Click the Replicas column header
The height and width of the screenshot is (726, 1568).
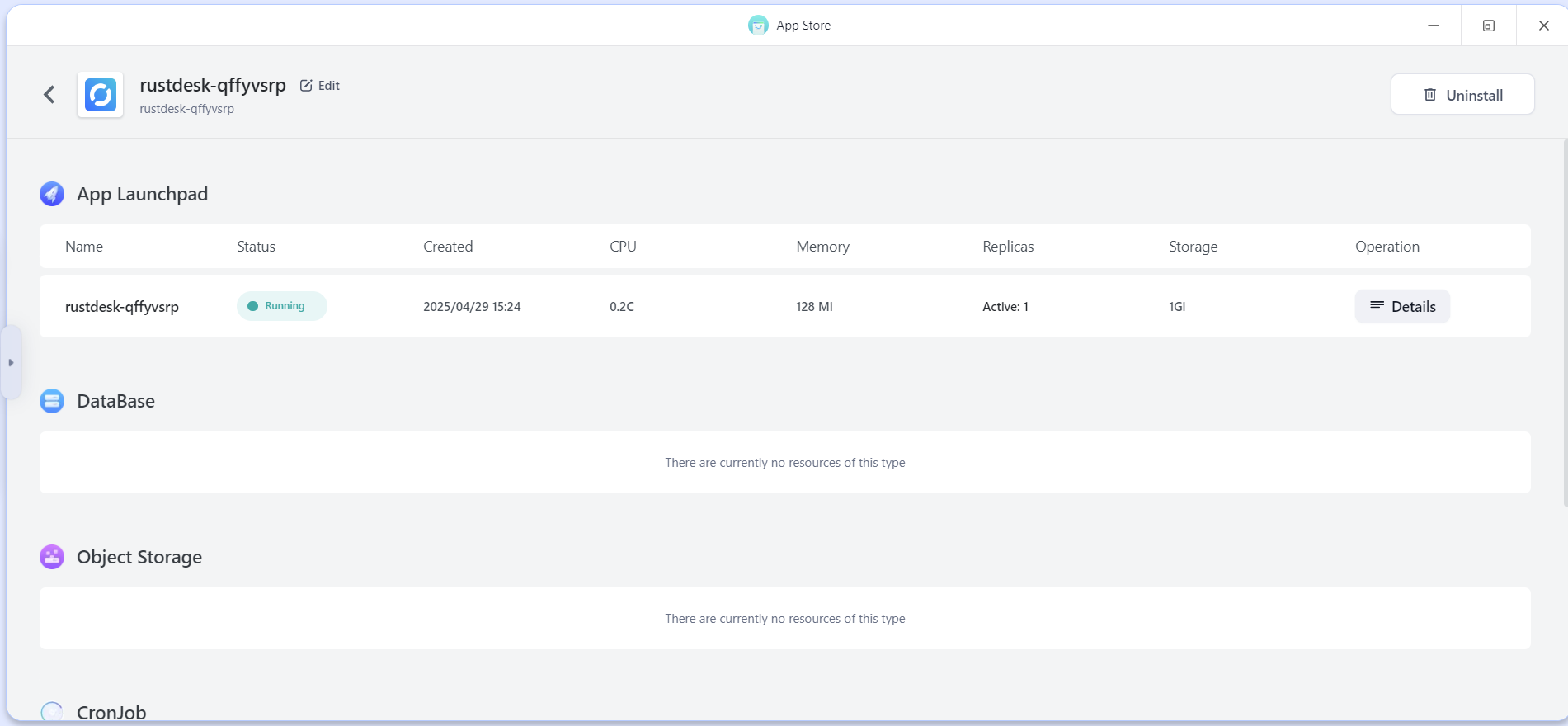tap(1007, 247)
